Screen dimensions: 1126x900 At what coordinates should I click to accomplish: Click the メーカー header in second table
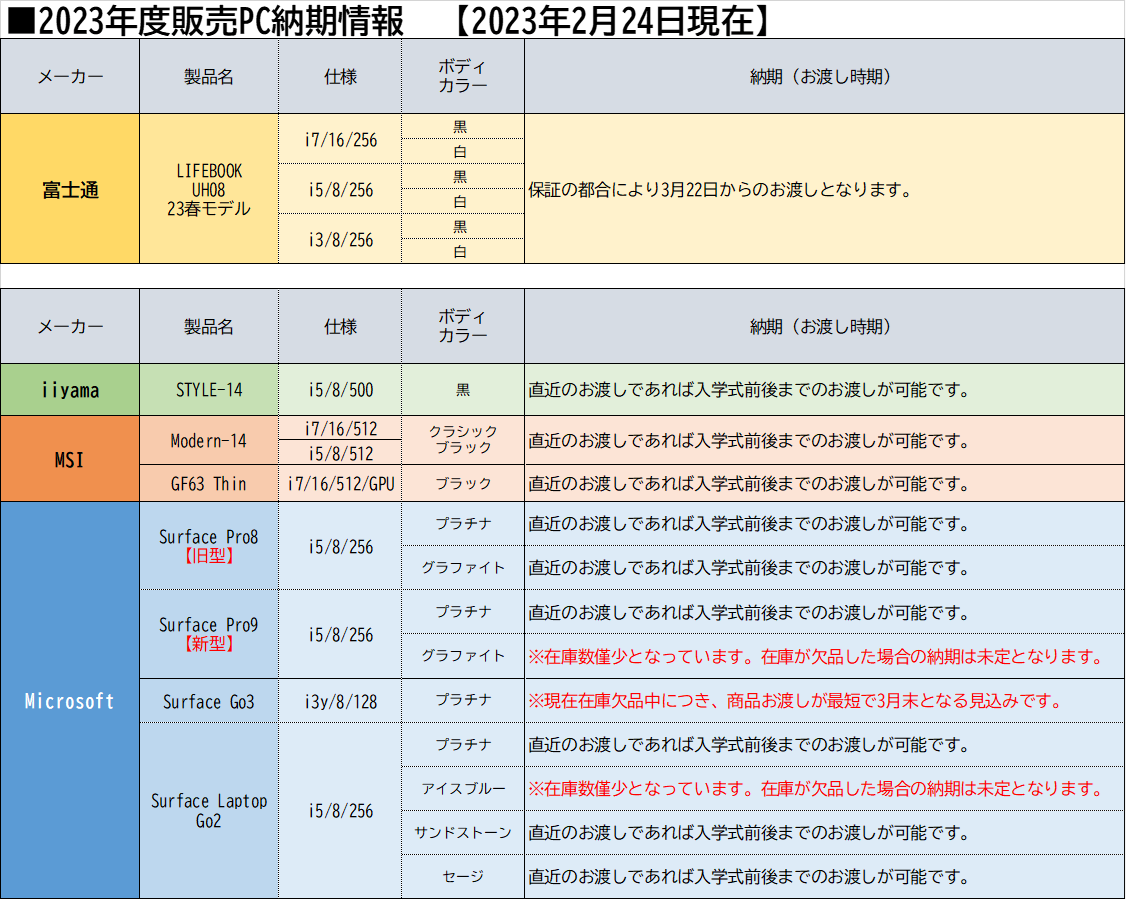point(70,326)
